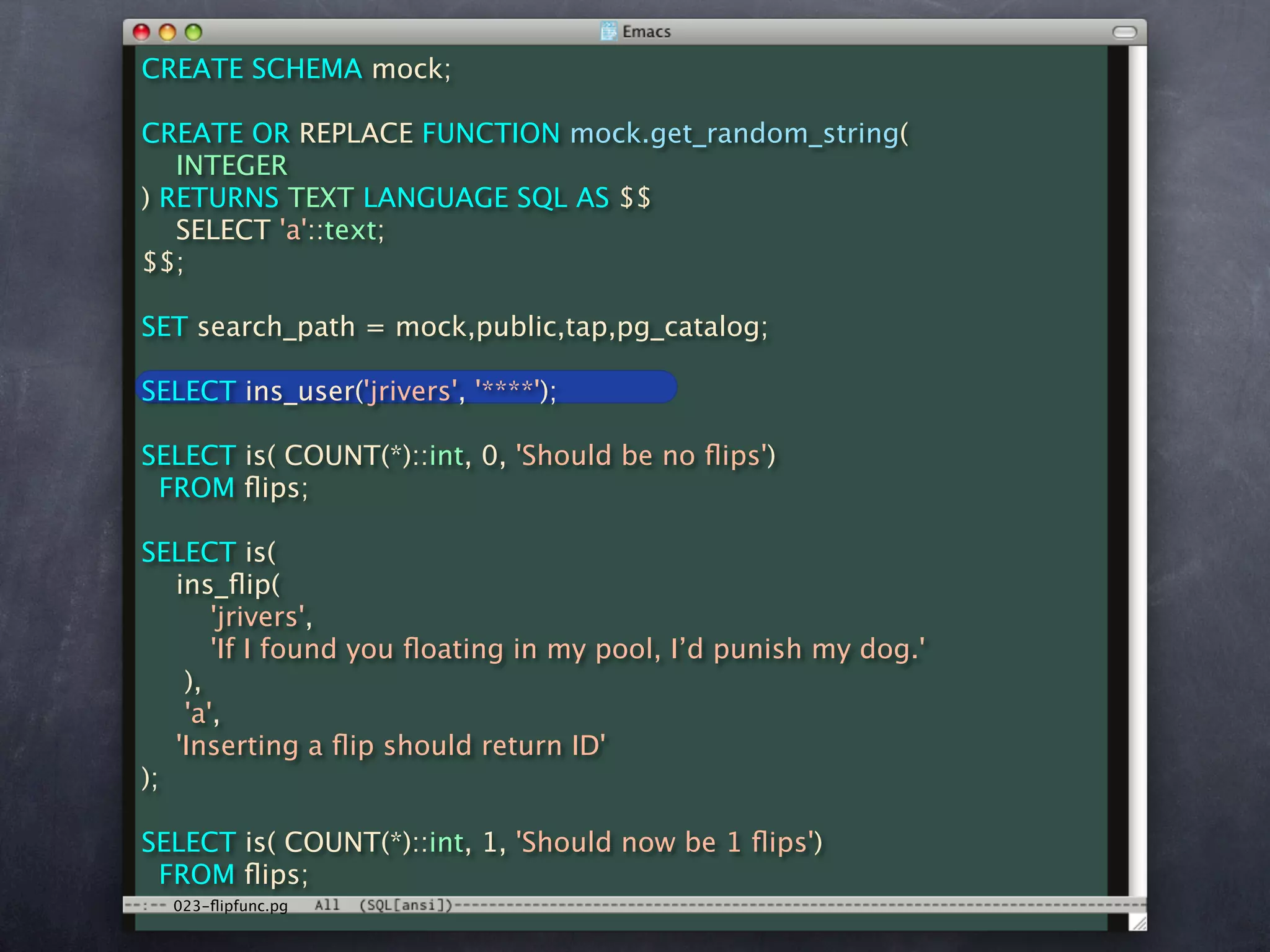The height and width of the screenshot is (952, 1270).
Task: Click the ins_flip( function call
Action: (228, 584)
